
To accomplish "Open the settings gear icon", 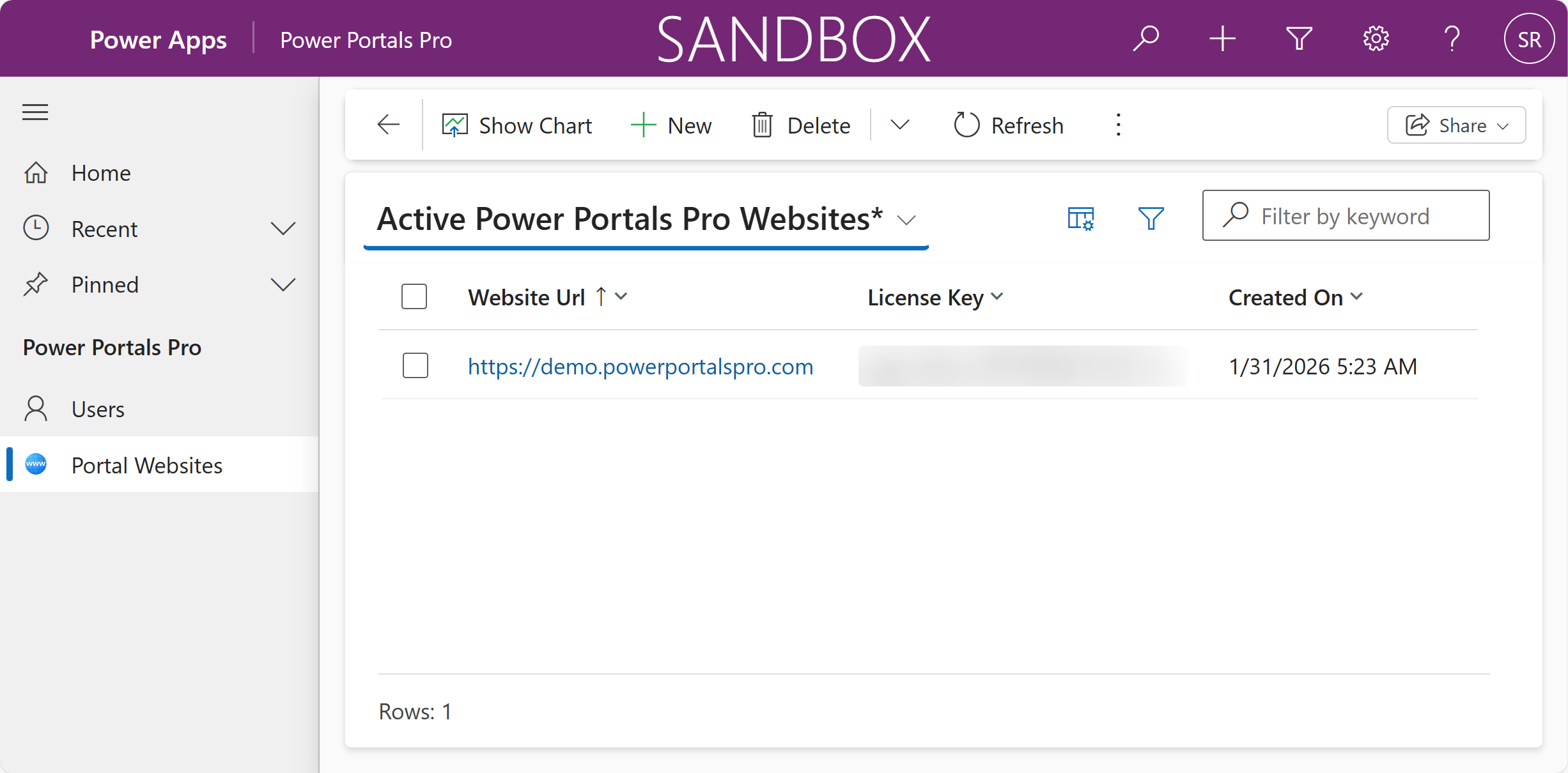I will (x=1376, y=39).
